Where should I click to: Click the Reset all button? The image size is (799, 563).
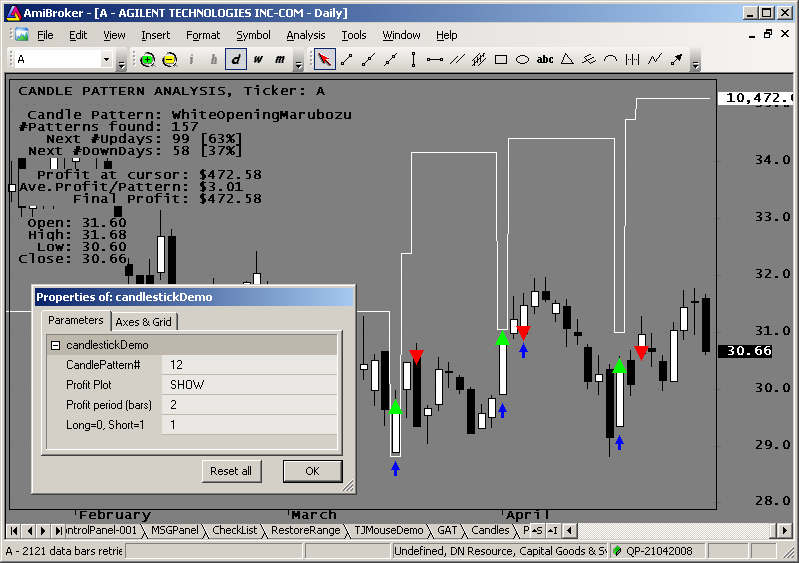point(231,471)
